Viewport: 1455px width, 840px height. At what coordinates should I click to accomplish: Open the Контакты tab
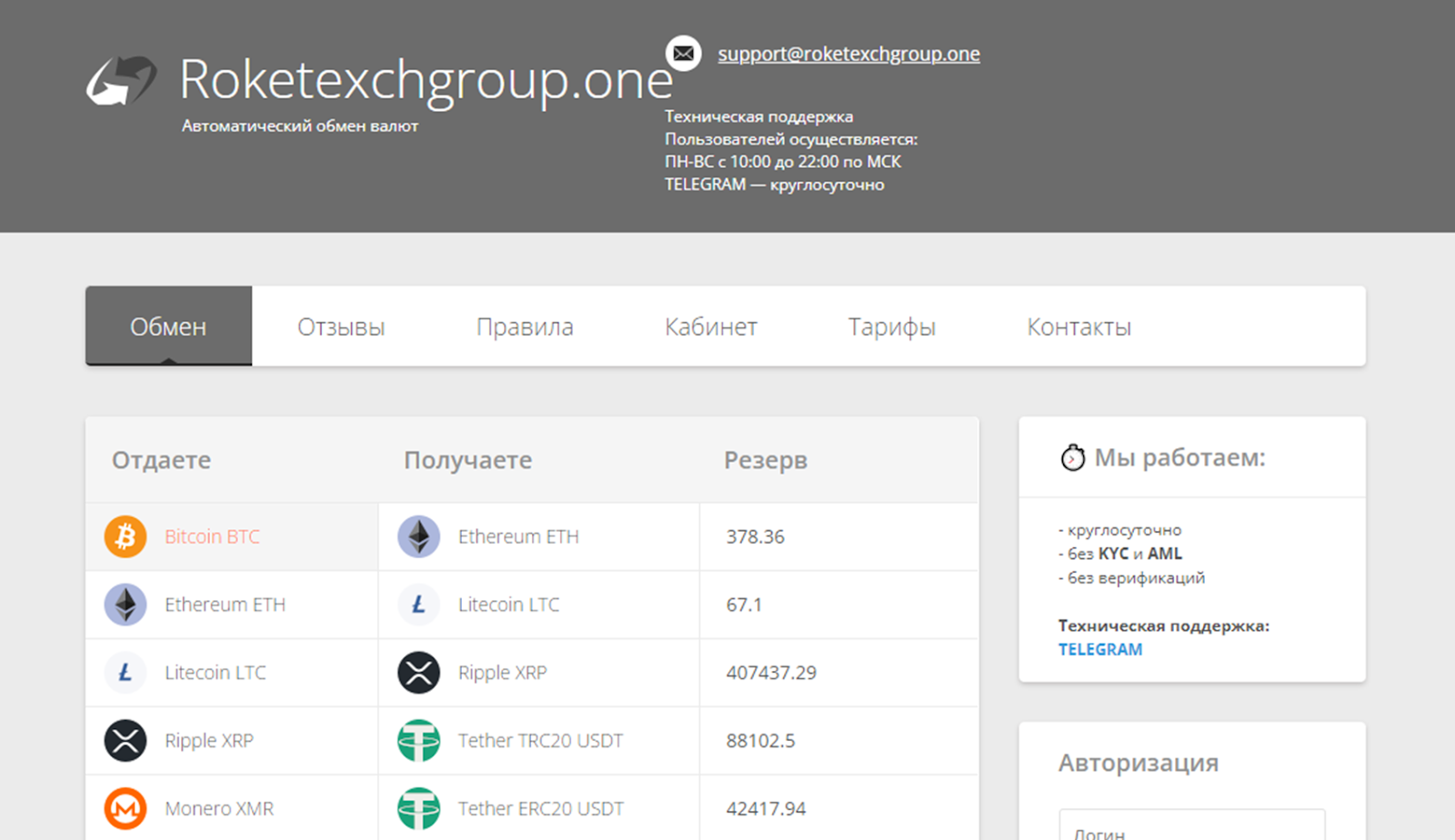pyautogui.click(x=1079, y=326)
